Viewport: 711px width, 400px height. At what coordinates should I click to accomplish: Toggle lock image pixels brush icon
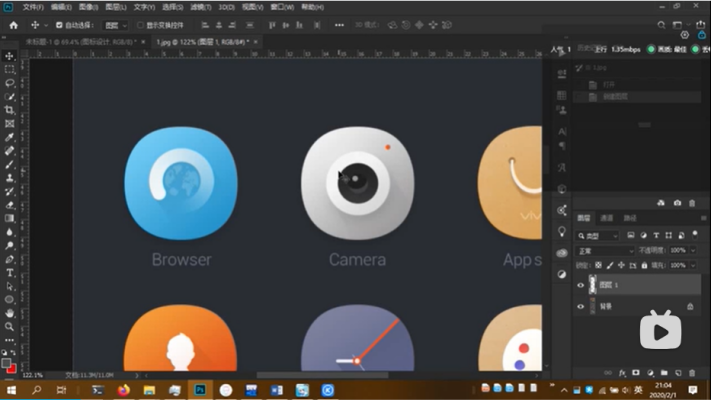pos(610,265)
